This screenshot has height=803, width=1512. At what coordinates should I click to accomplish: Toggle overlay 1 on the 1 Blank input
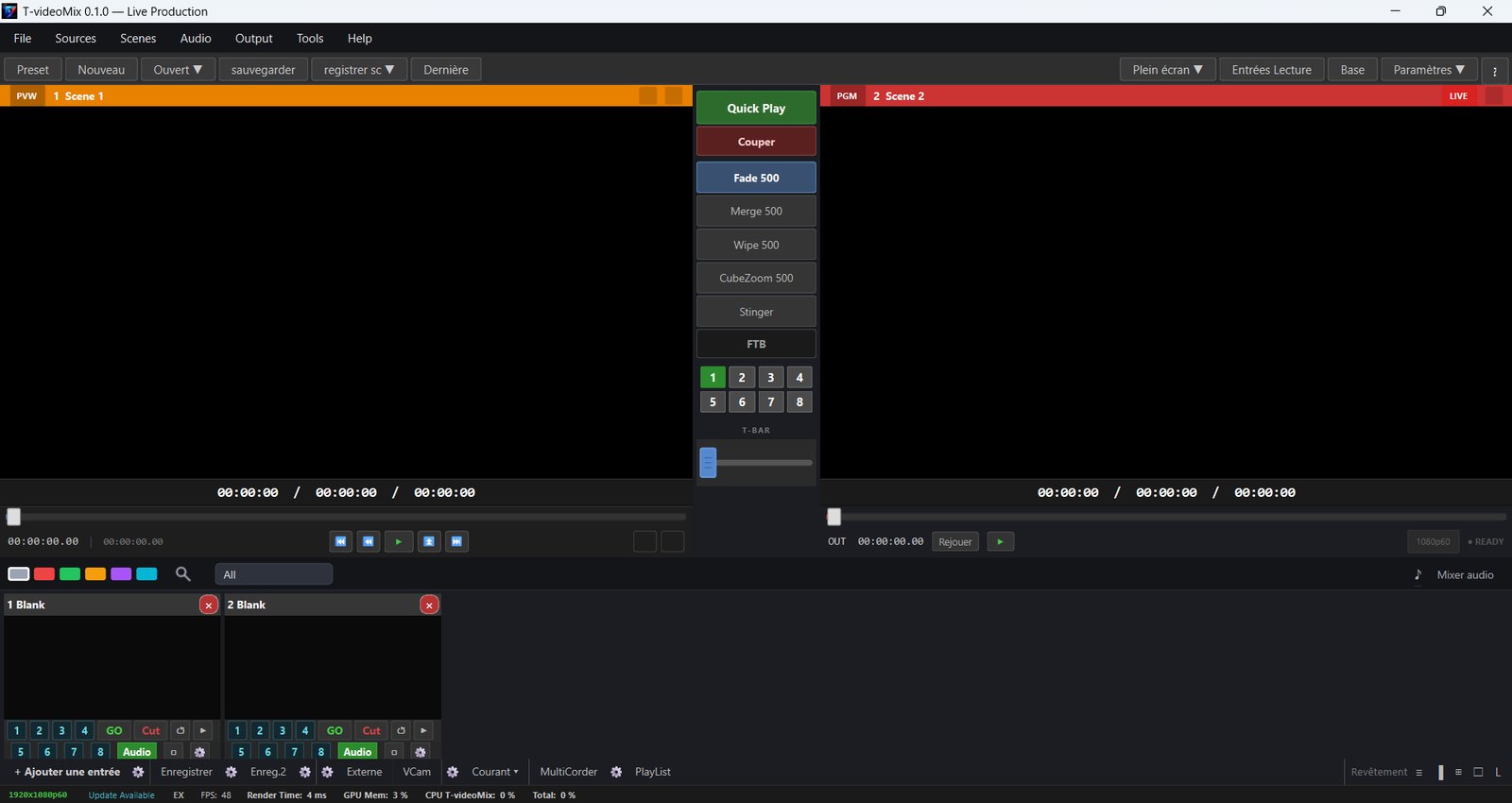tap(16, 730)
